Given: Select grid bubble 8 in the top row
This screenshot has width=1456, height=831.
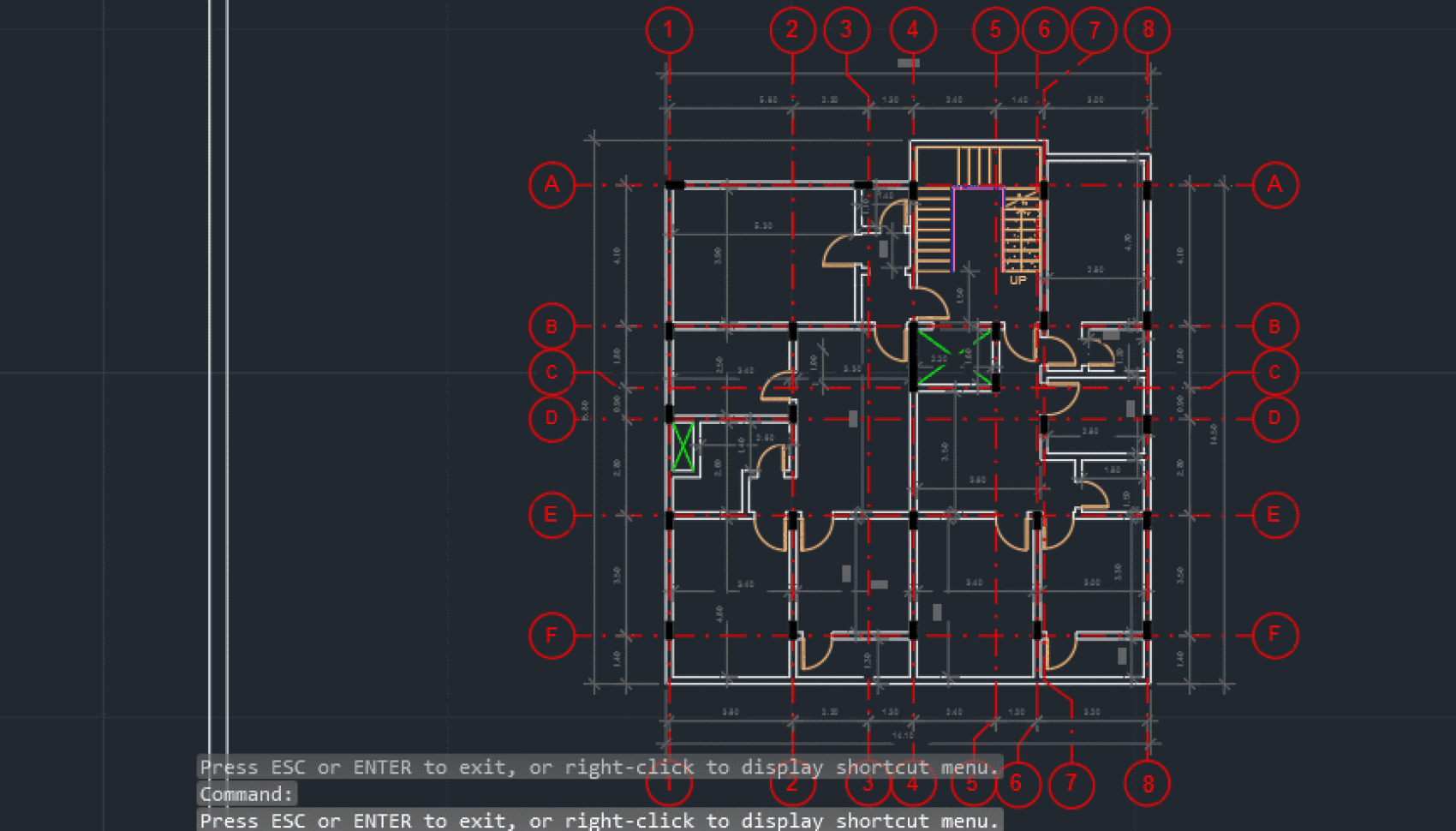Looking at the screenshot, I should tap(1148, 30).
